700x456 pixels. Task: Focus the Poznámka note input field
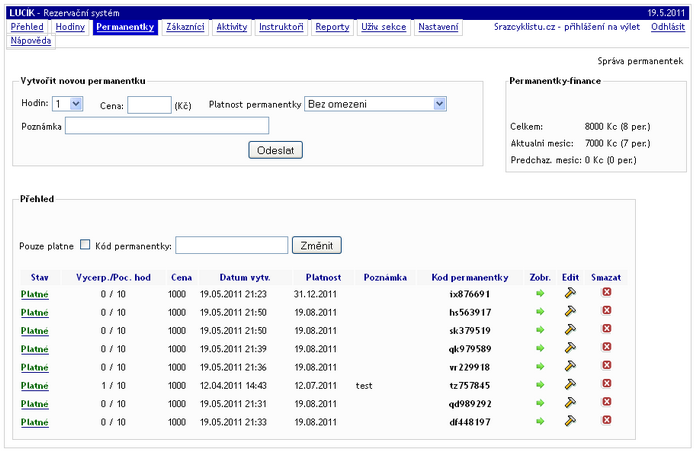point(167,126)
